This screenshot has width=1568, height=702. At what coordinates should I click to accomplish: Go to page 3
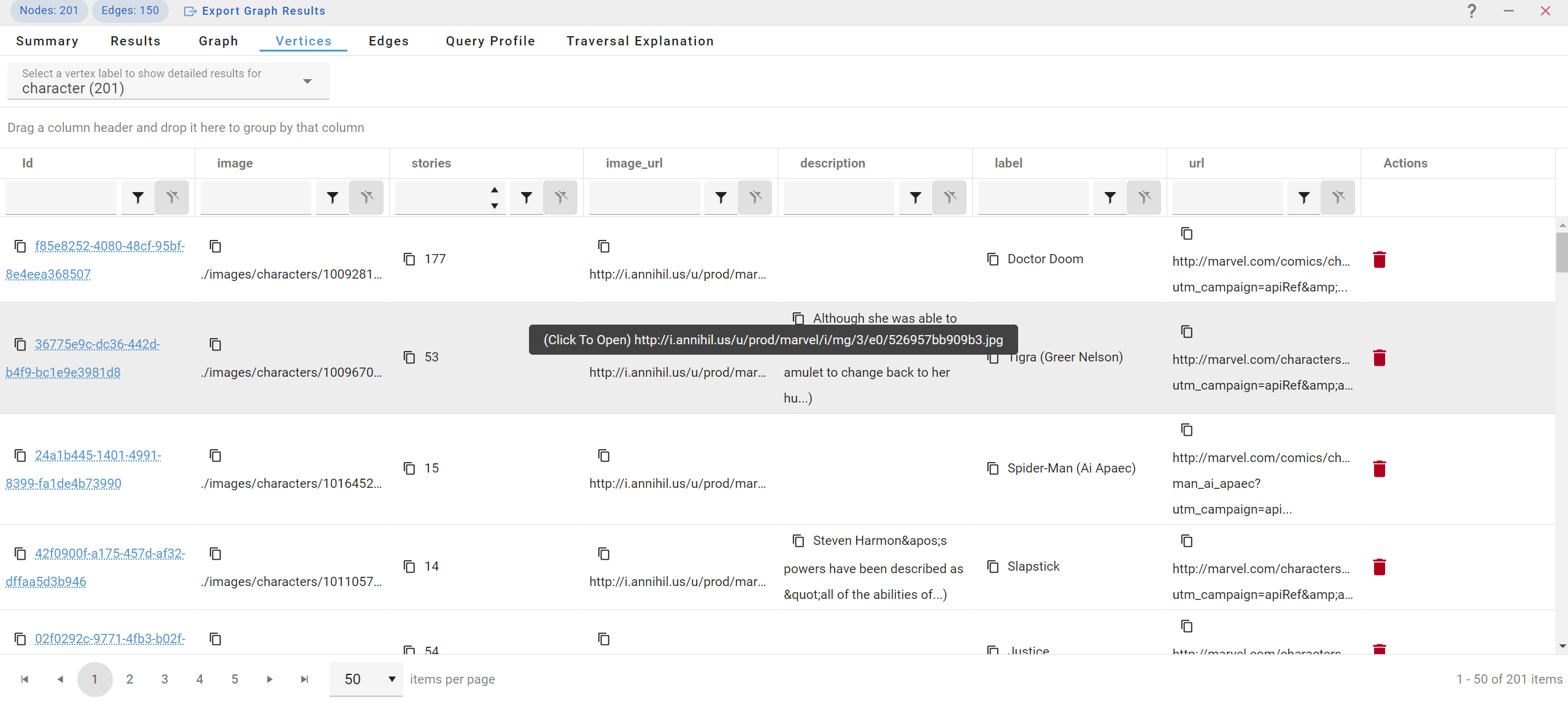point(164,679)
